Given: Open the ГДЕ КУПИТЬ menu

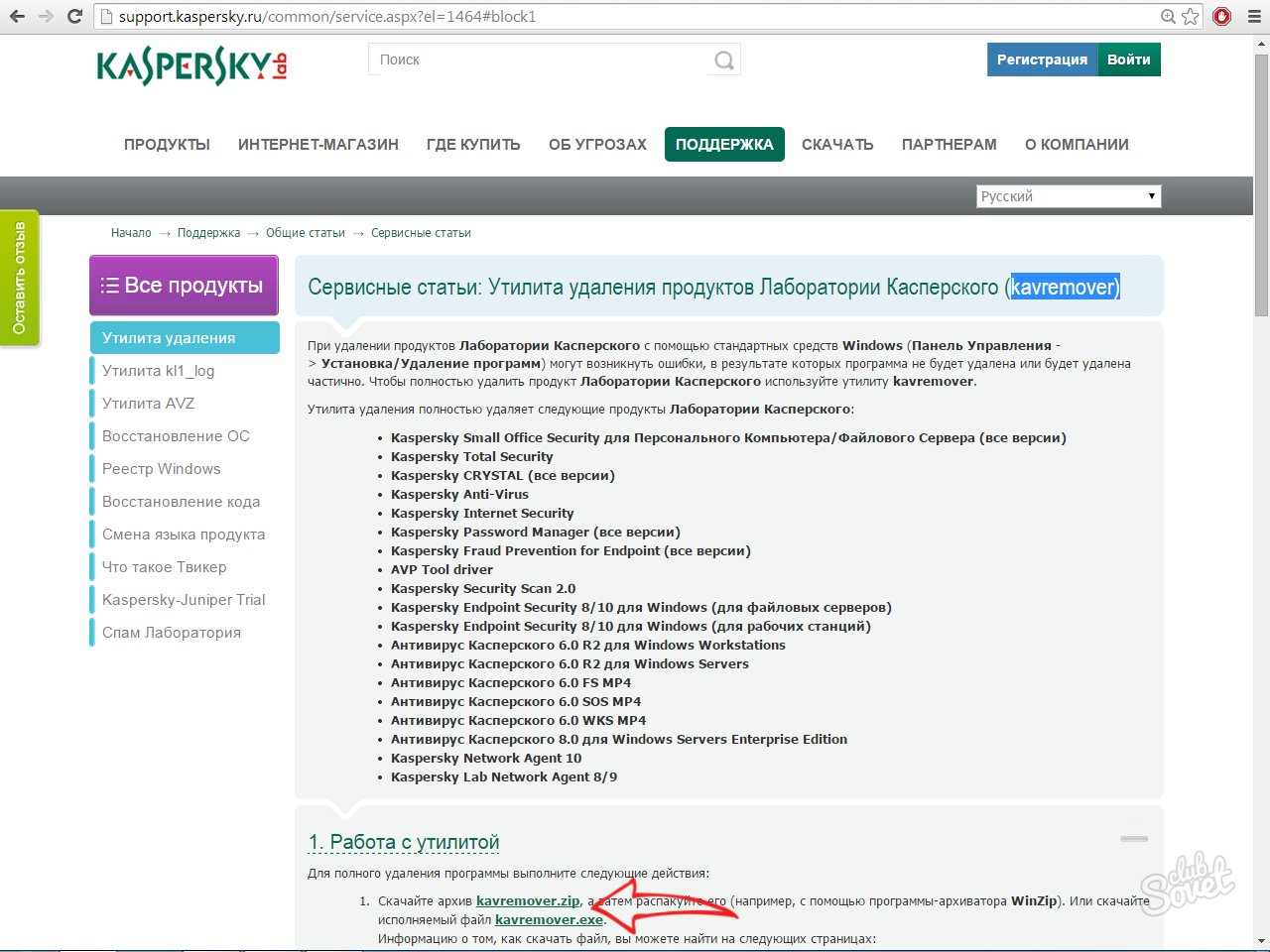Looking at the screenshot, I should click(x=473, y=145).
